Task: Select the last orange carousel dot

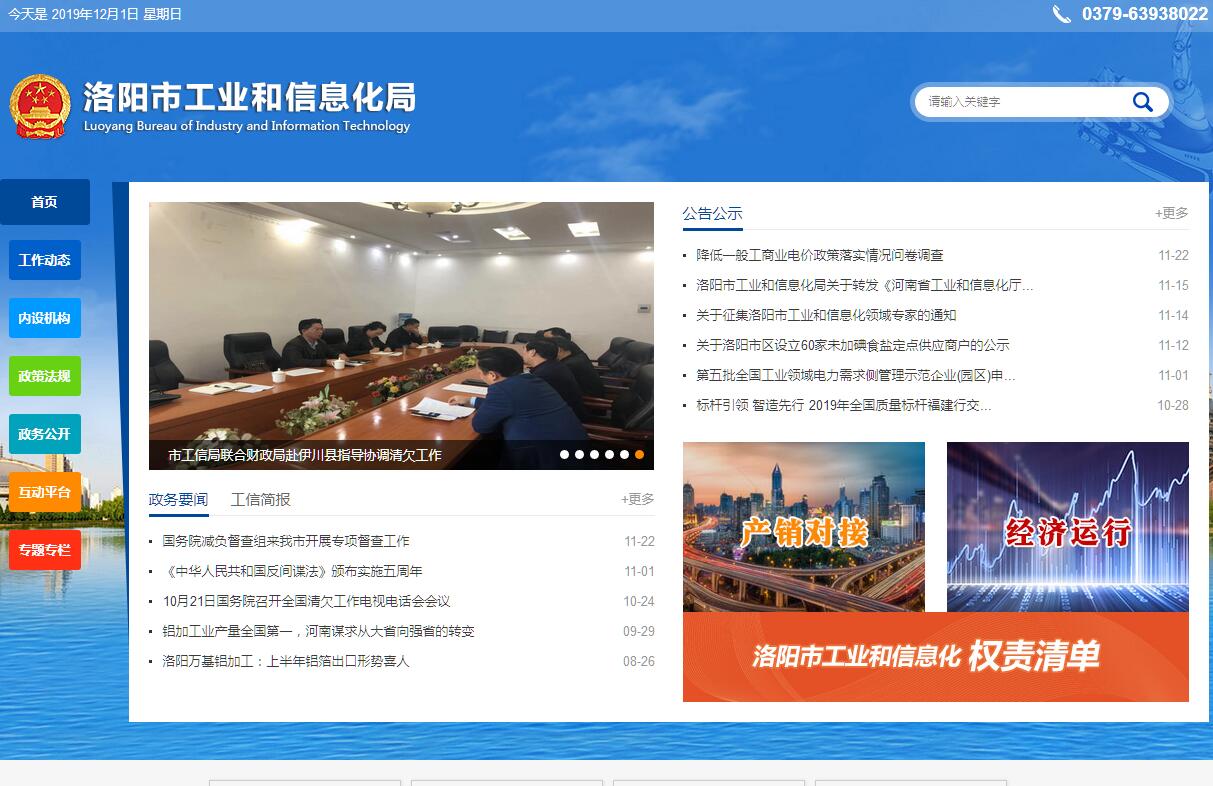Action: (639, 455)
